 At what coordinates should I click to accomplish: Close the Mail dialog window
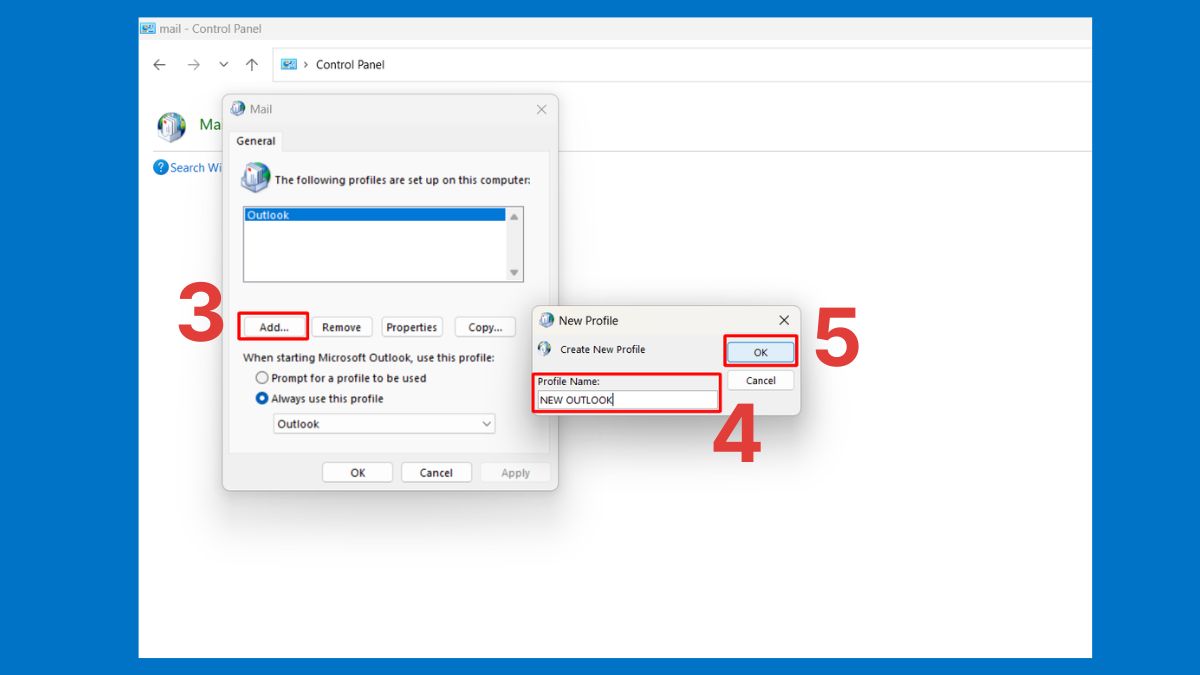(x=542, y=109)
